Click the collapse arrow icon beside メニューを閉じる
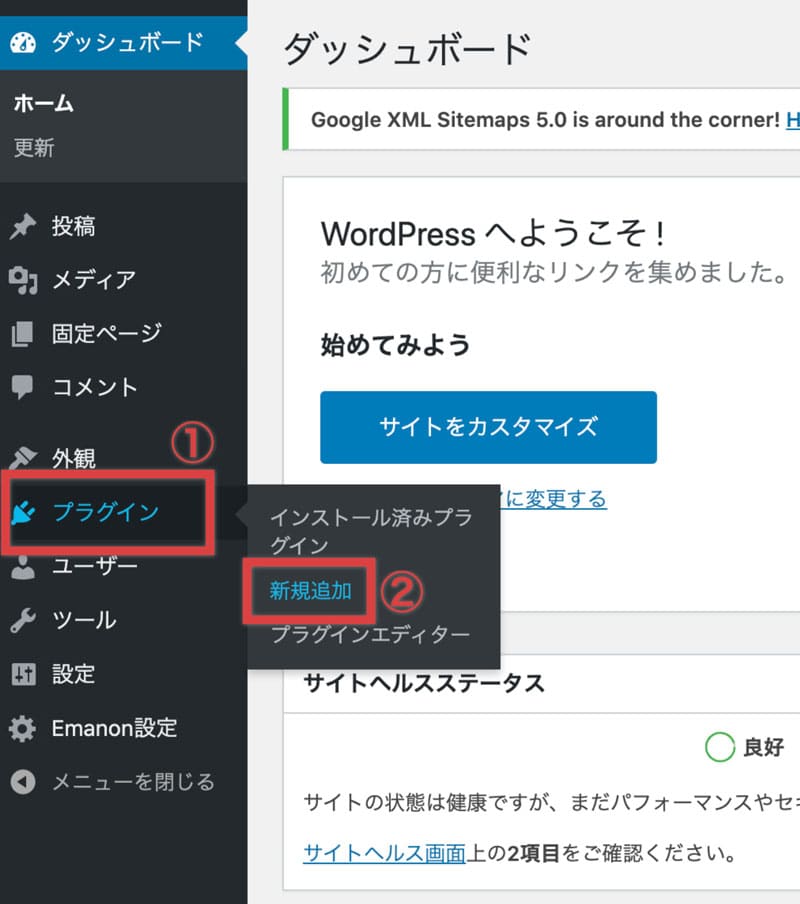Screen dimensions: 800x904 tap(23, 782)
